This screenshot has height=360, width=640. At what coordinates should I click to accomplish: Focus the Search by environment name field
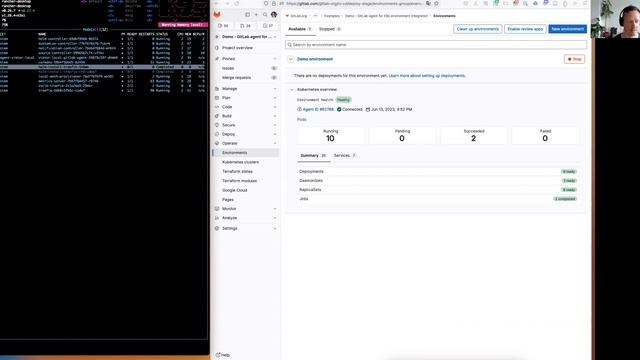pos(436,44)
